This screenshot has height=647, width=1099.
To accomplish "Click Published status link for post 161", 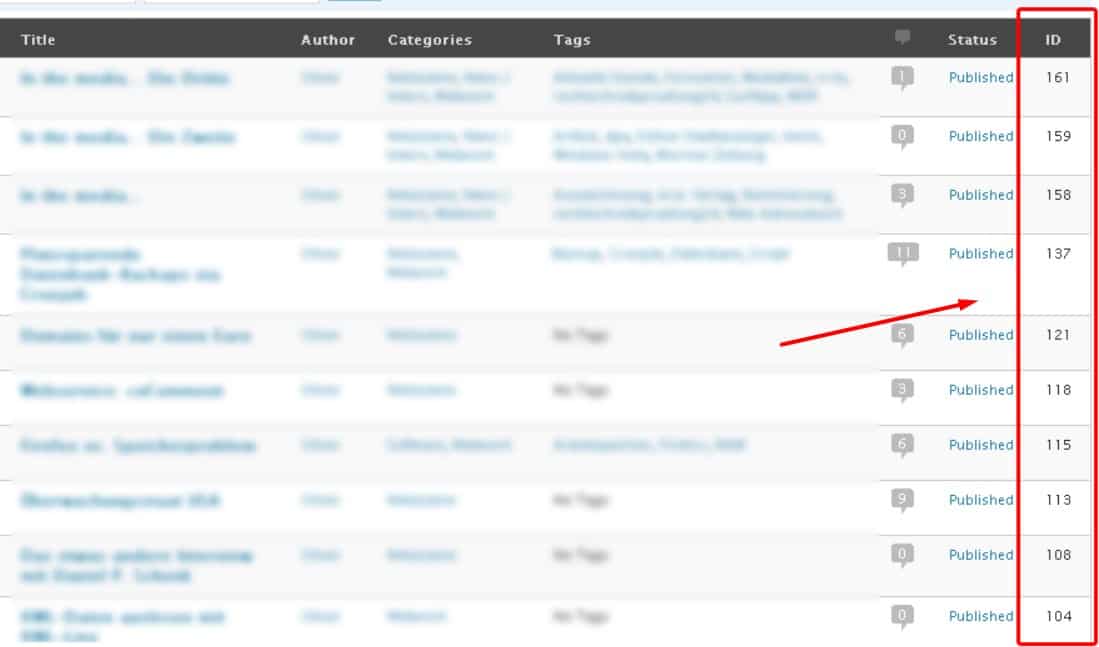I will (x=981, y=78).
